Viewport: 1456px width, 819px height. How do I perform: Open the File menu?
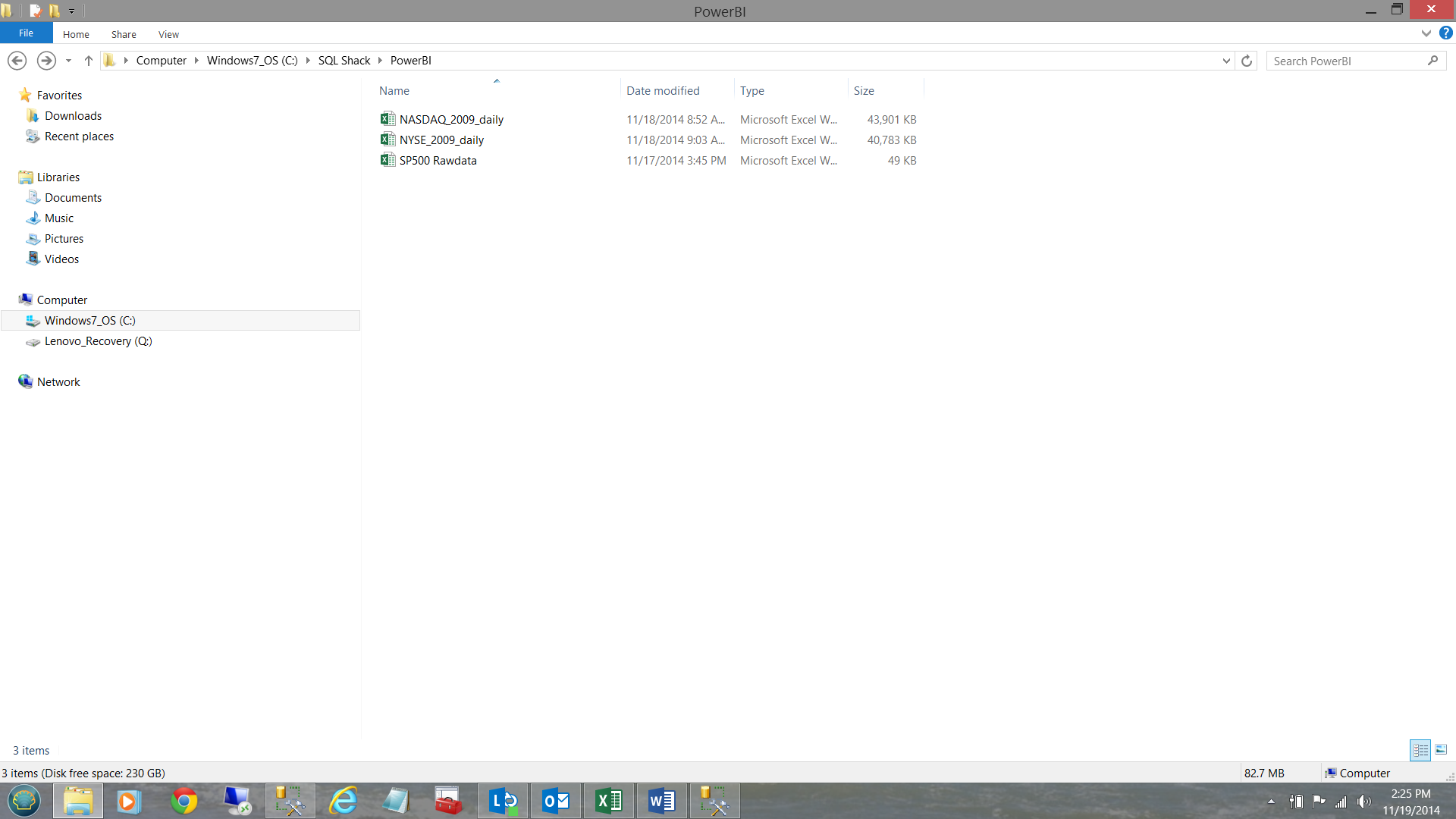click(26, 33)
